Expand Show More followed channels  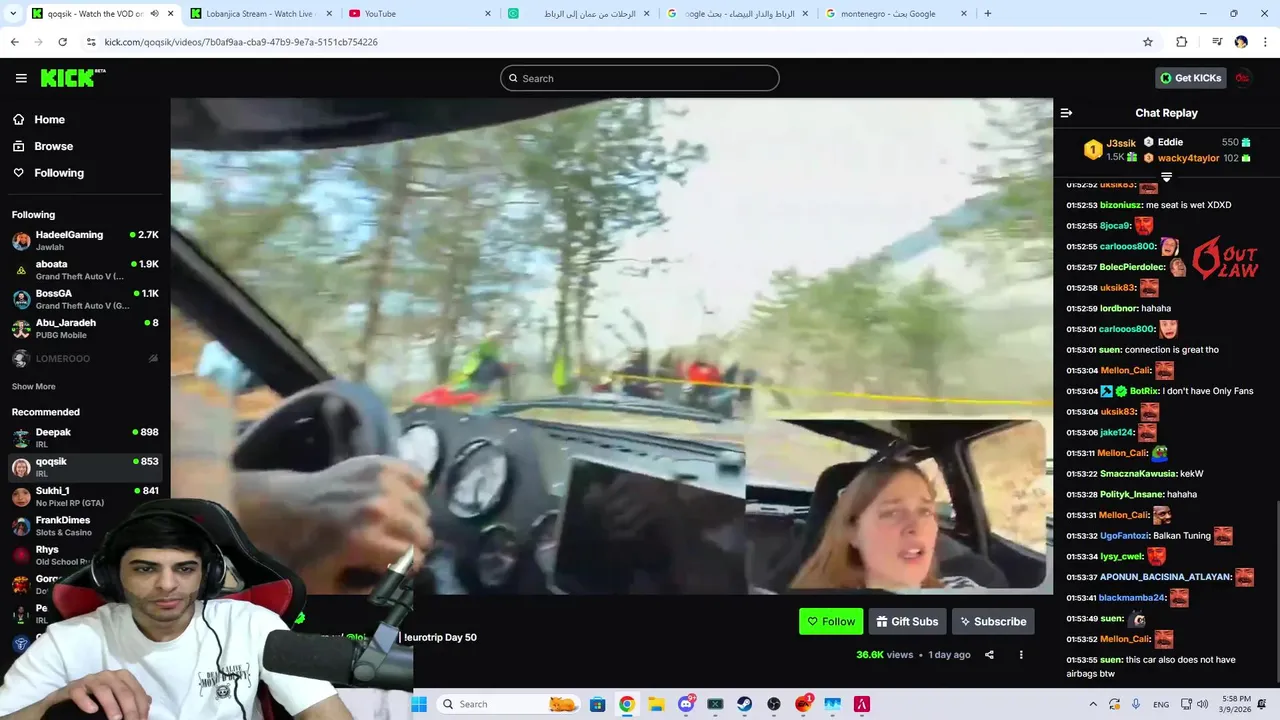(34, 386)
